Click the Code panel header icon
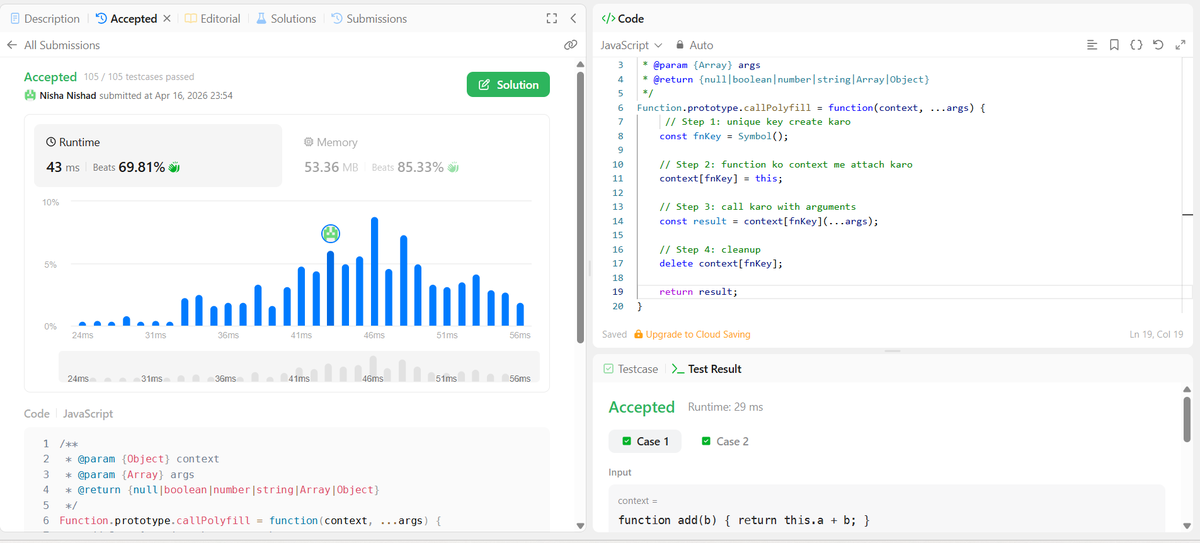Viewport: 1200px width, 543px height. [x=607, y=19]
